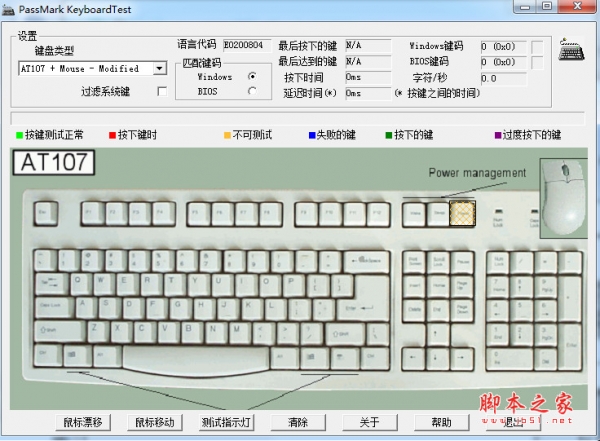Click the mouse image beside the keyboard
The width and height of the screenshot is (600, 441).
tap(564, 198)
